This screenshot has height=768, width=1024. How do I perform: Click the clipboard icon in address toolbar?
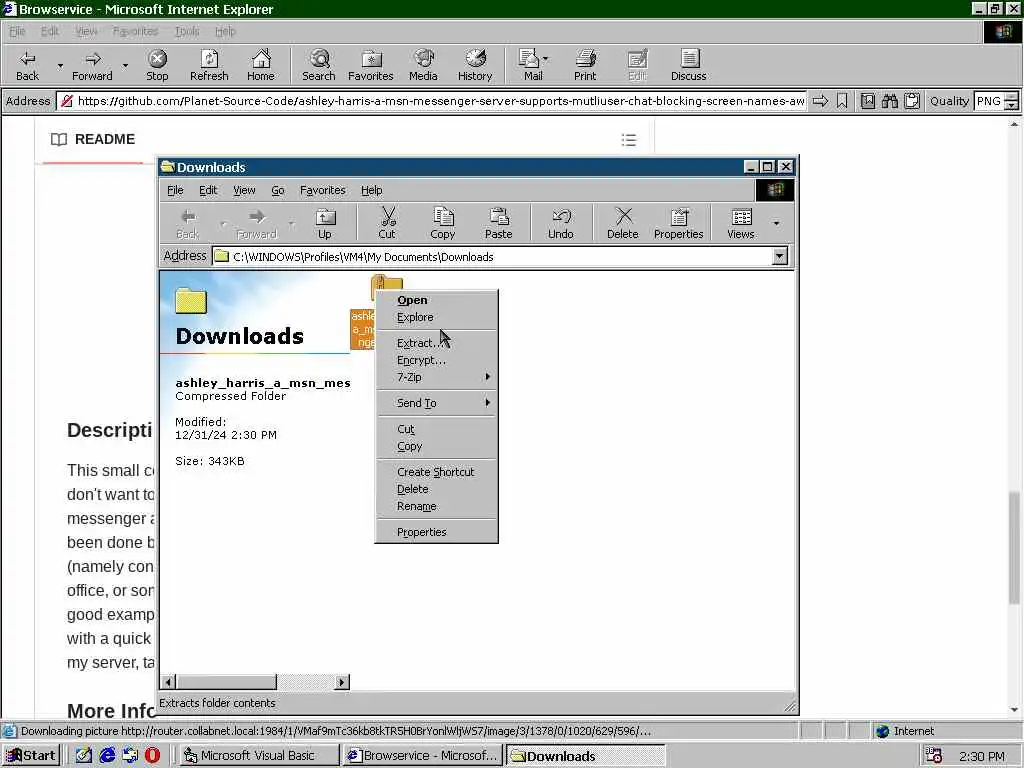click(912, 101)
